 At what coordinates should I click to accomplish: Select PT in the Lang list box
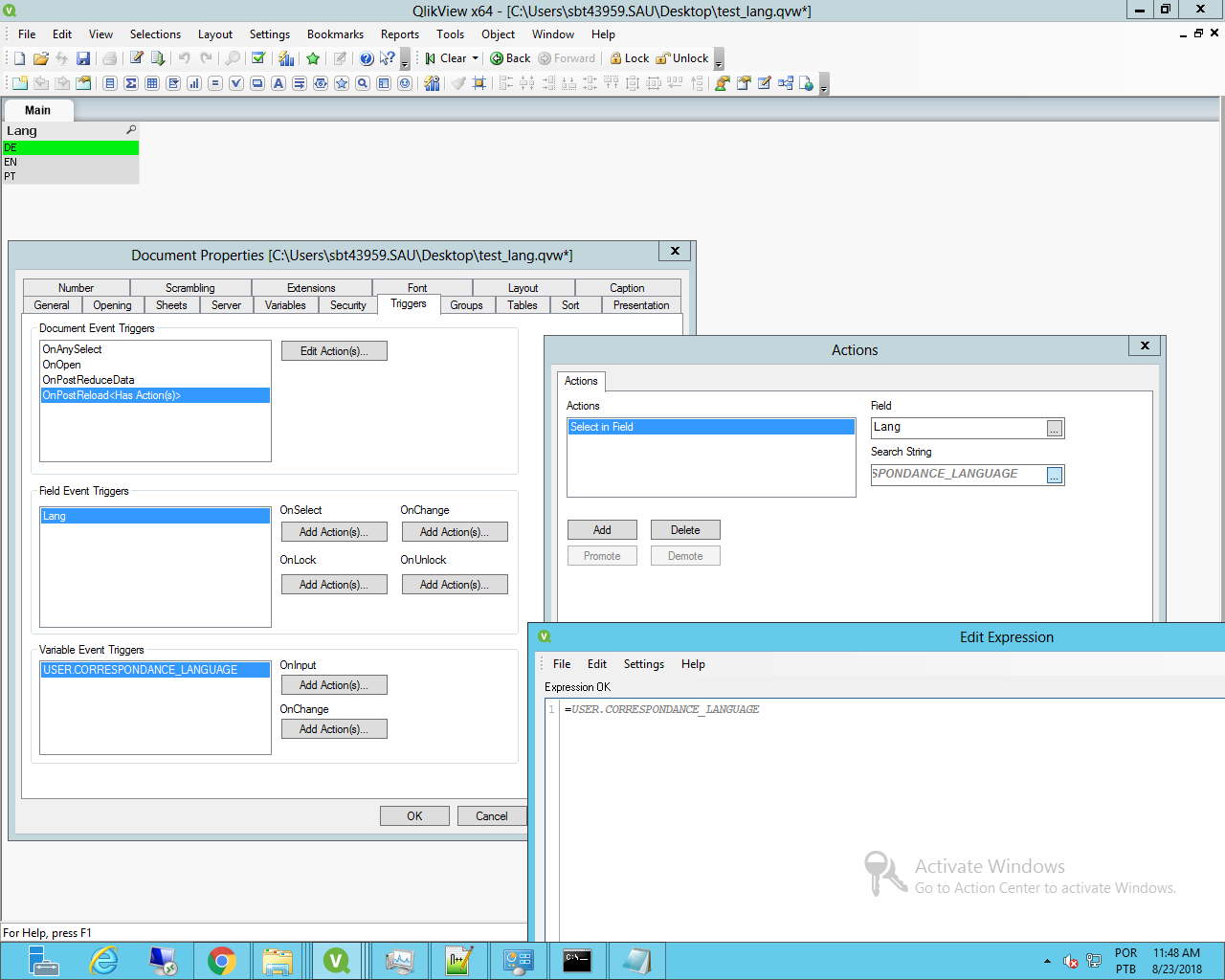(71, 176)
